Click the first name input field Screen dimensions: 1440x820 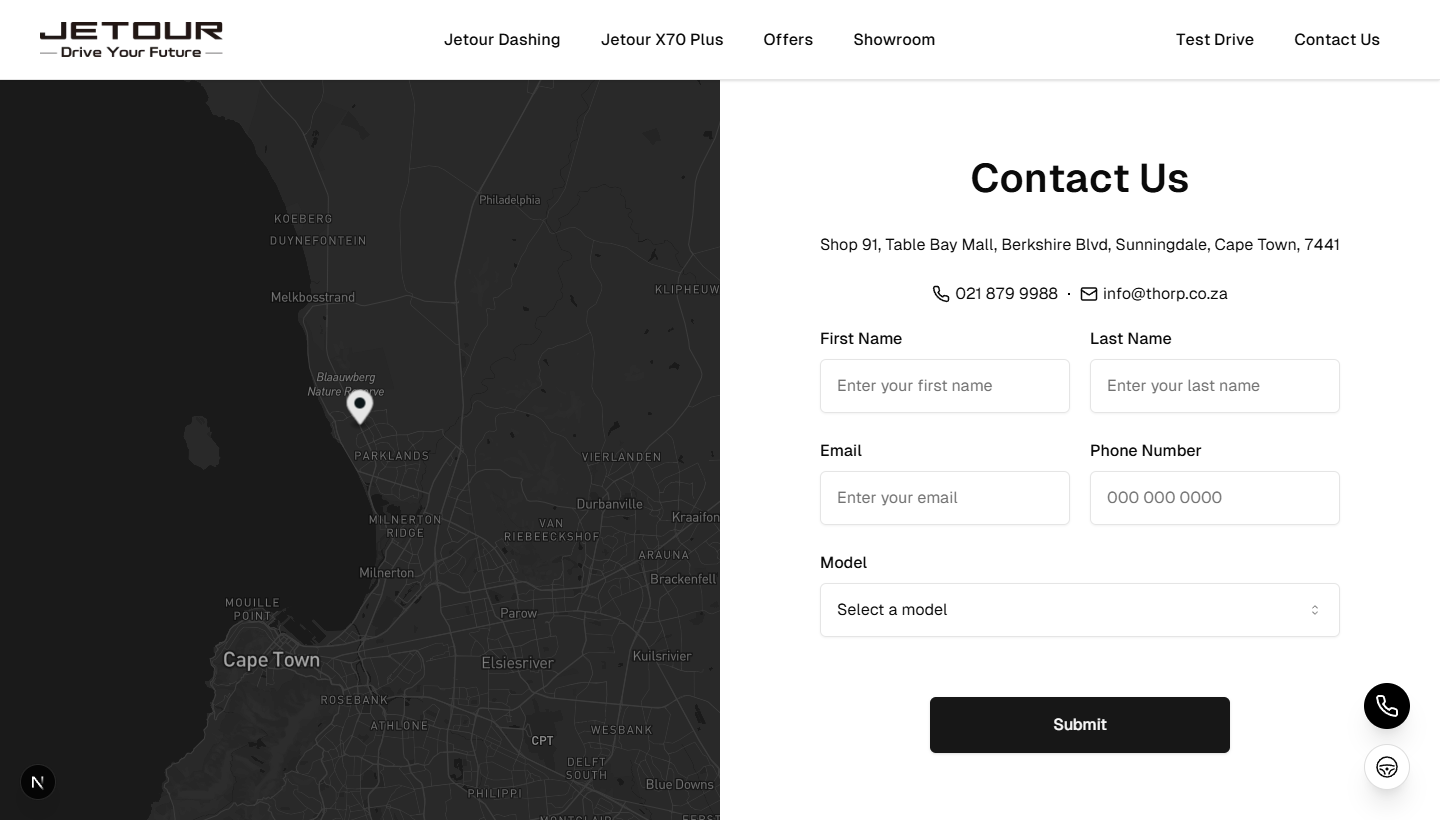[945, 386]
